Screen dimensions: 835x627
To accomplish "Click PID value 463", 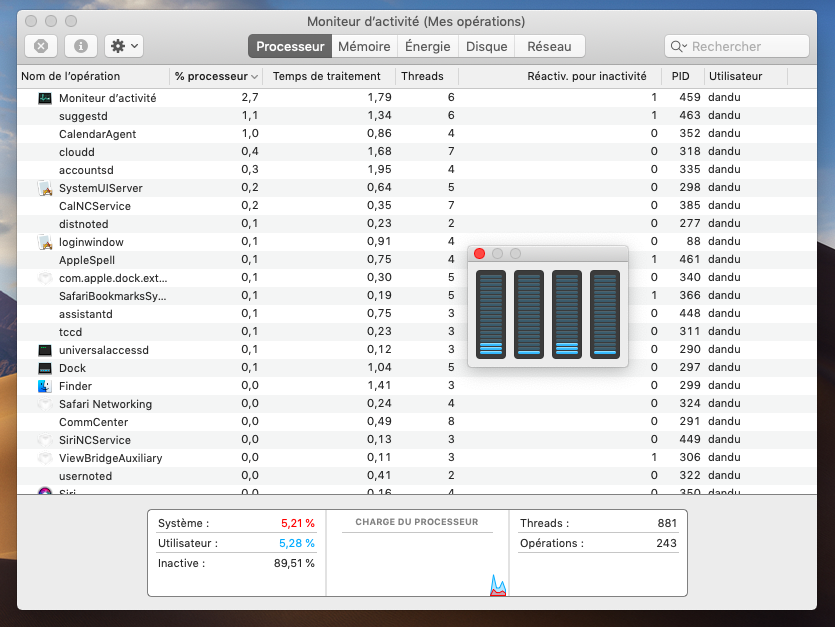I will click(x=690, y=116).
